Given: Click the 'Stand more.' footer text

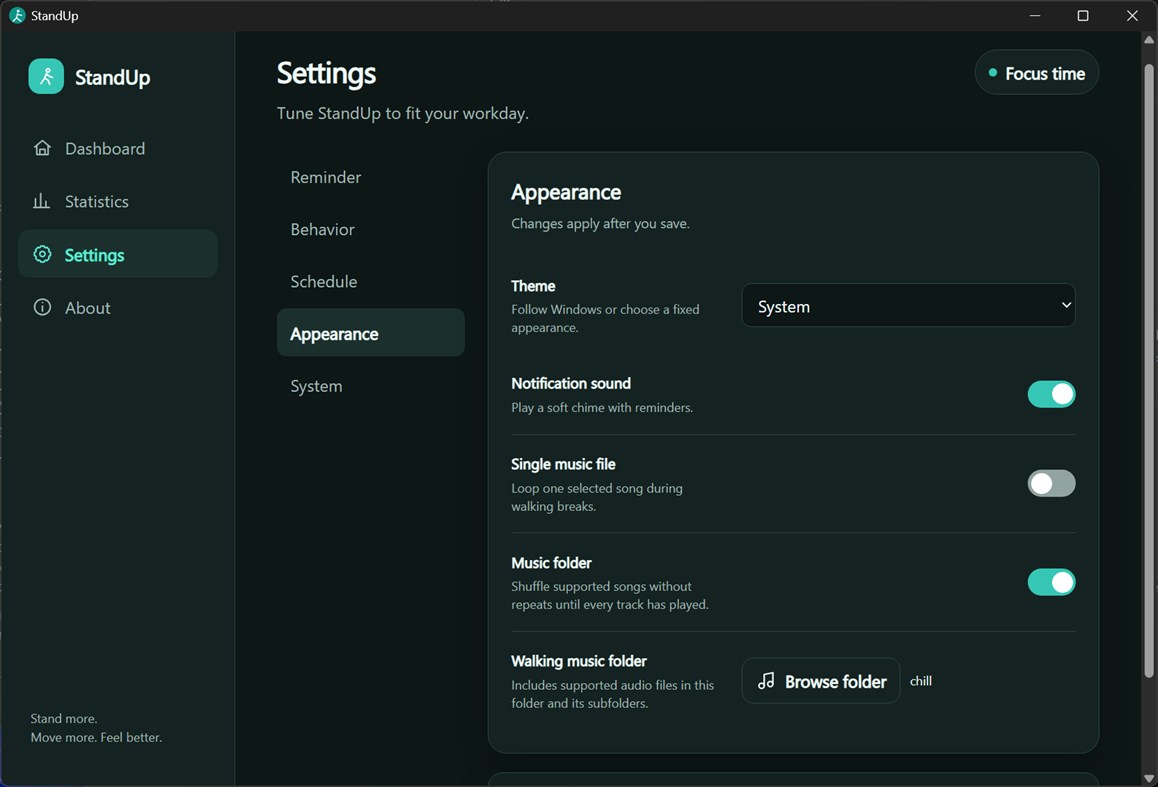Looking at the screenshot, I should point(64,718).
